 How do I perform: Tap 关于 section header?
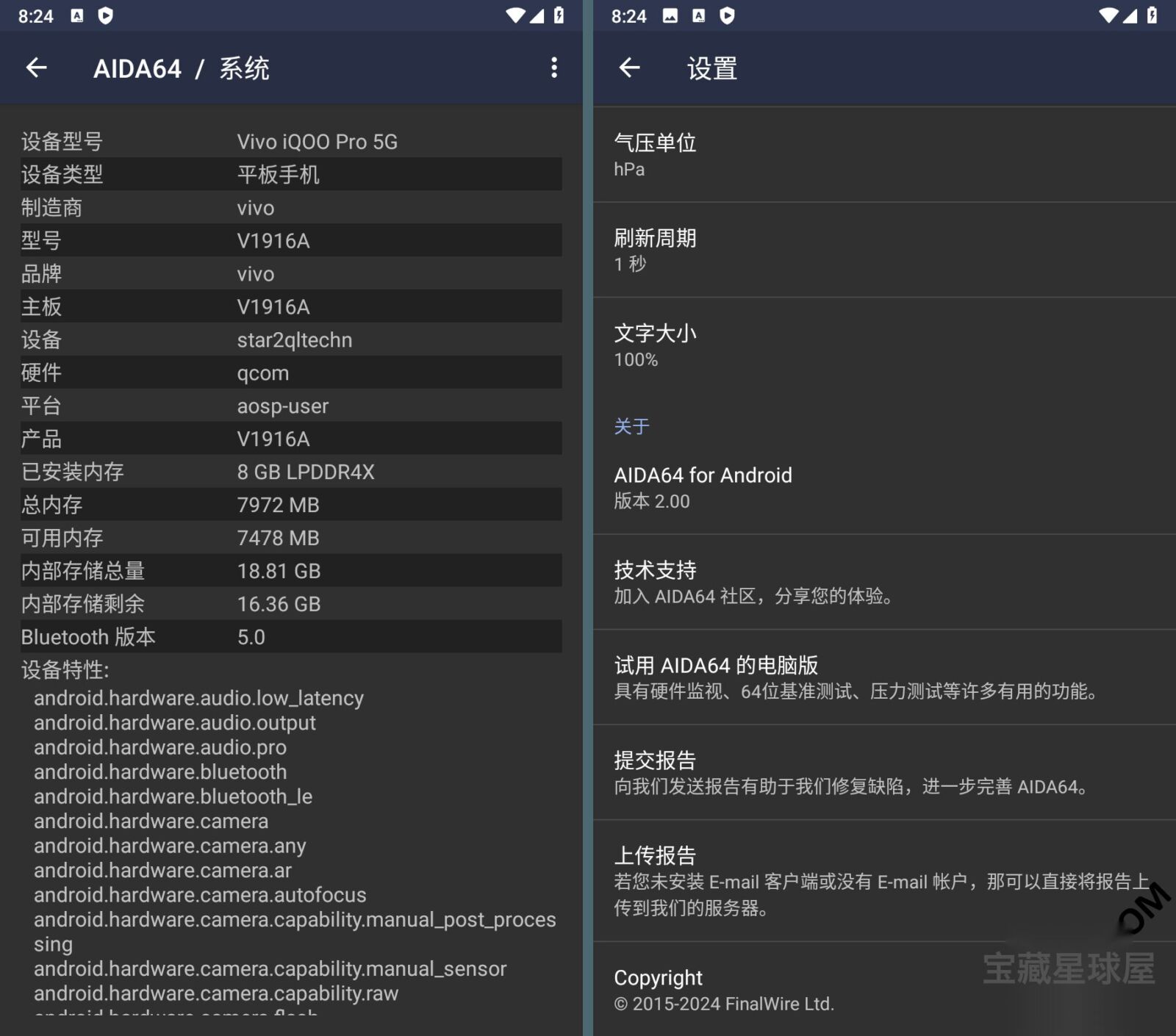631,426
